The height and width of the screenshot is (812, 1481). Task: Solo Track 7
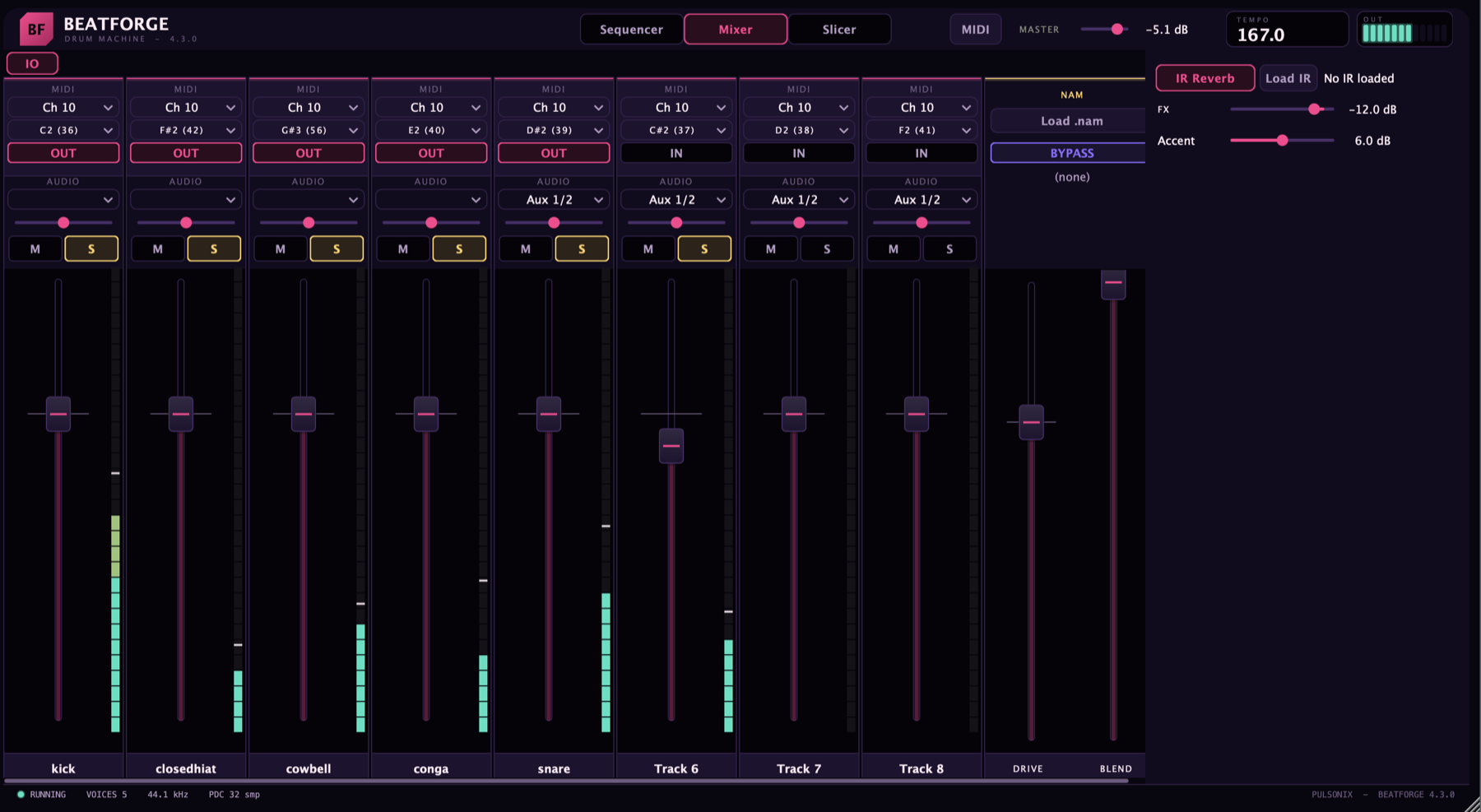(x=827, y=248)
